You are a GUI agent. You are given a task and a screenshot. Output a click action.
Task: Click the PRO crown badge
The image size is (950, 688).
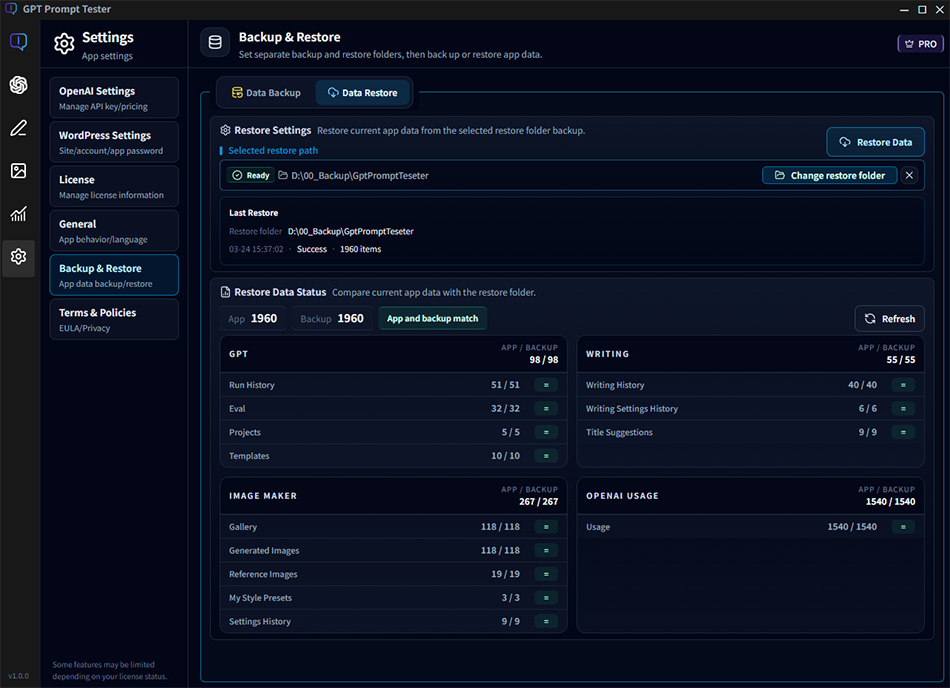click(x=920, y=44)
